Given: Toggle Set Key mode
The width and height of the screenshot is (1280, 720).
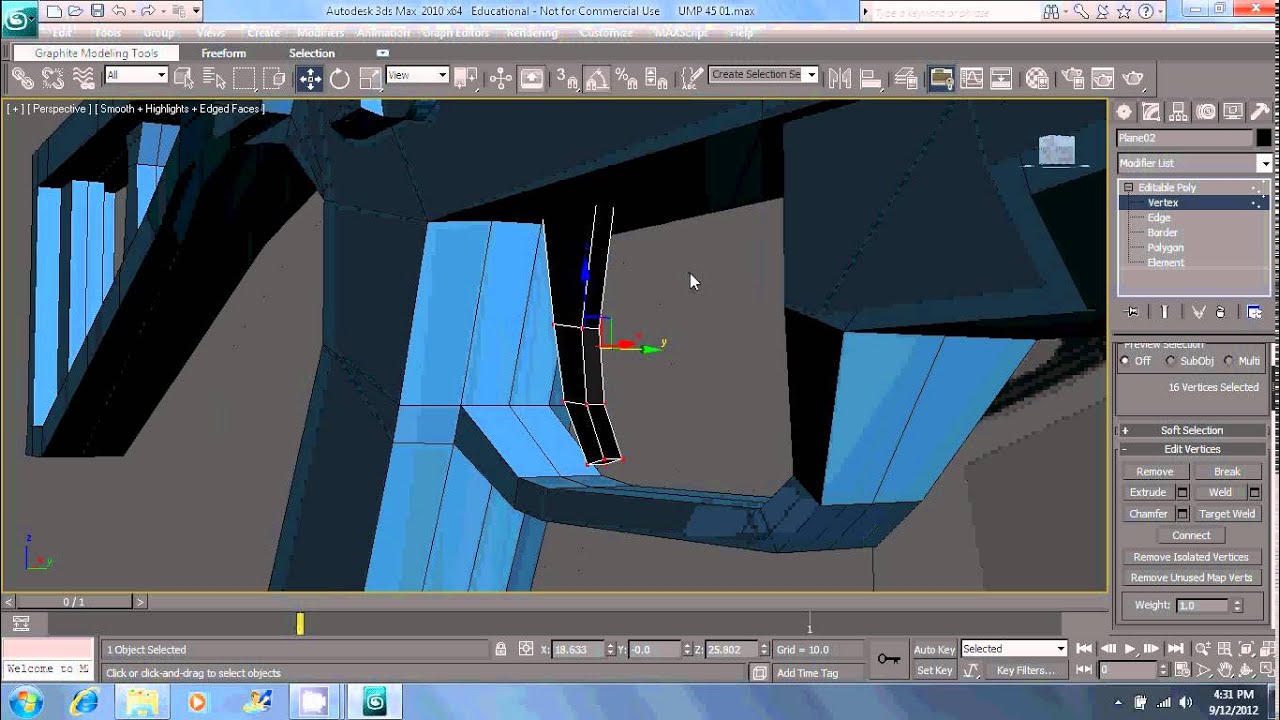Looking at the screenshot, I should coord(934,670).
